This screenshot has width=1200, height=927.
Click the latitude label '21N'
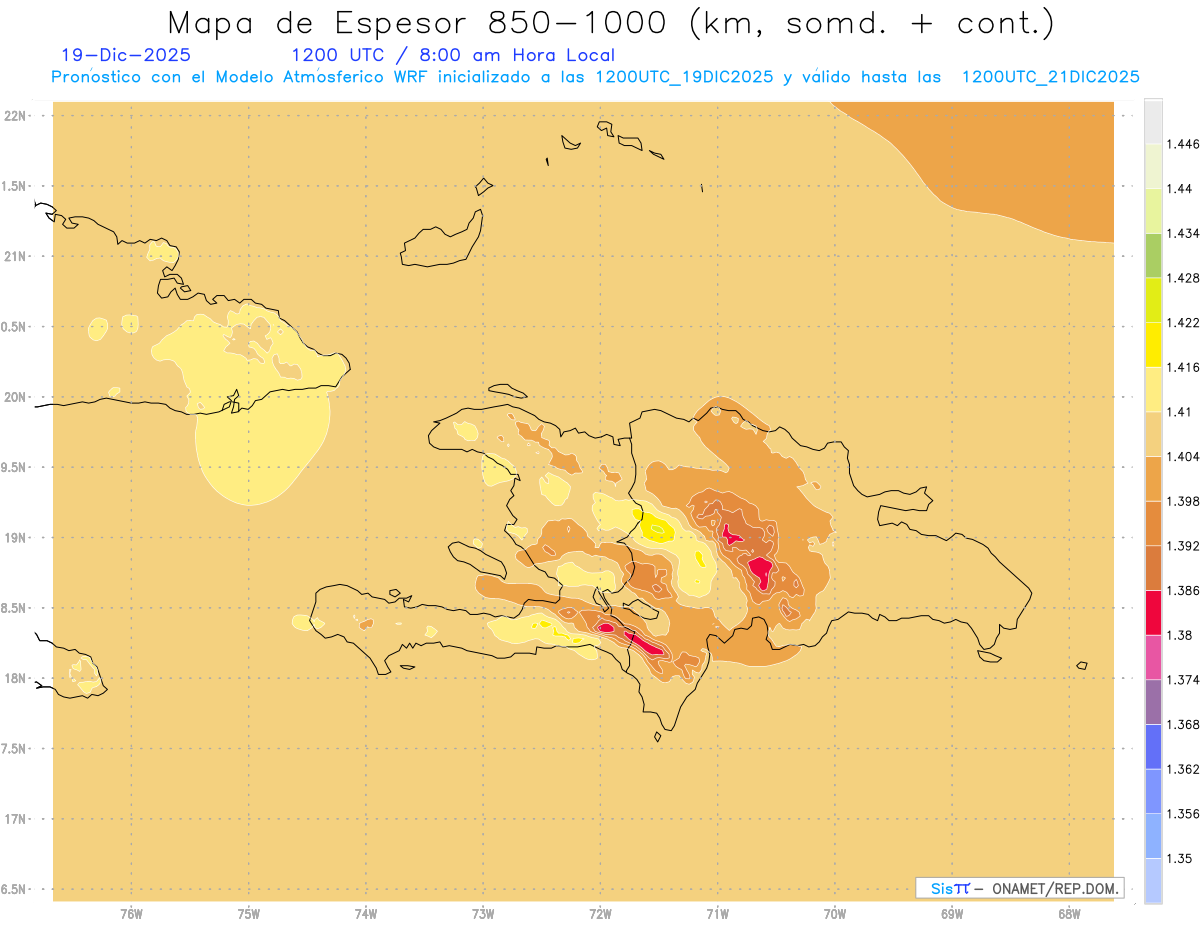tap(16, 256)
